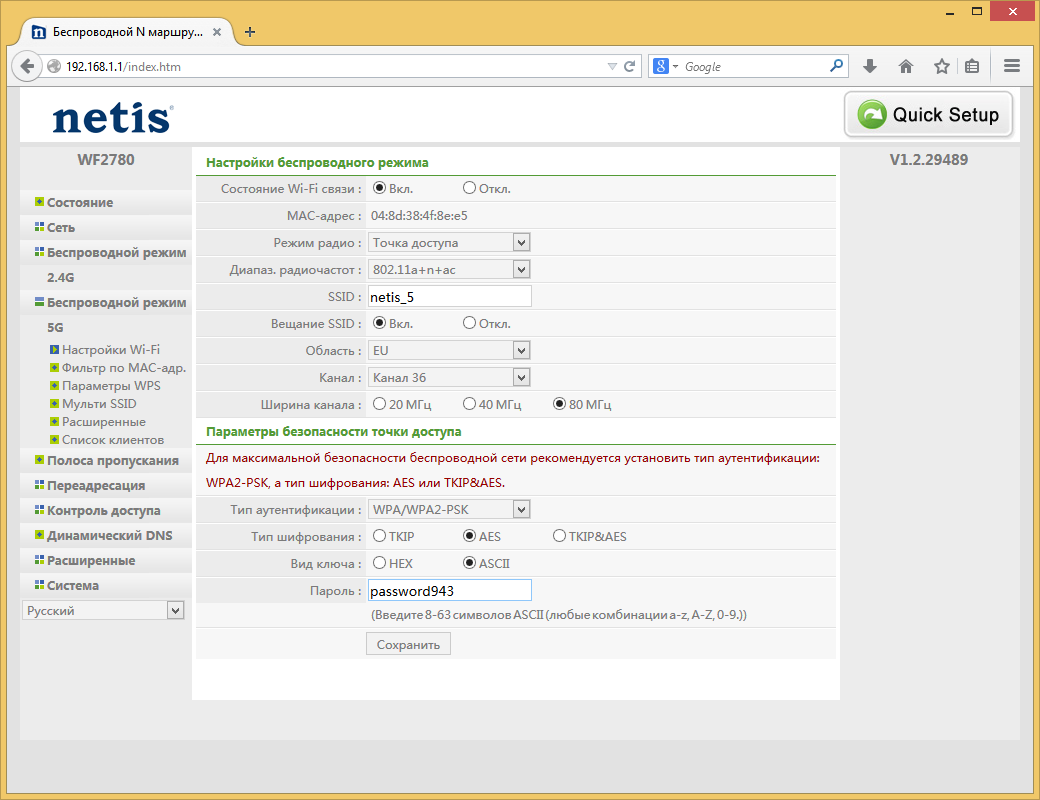
Task: Open Список клиентов submenu
Action: [x=113, y=440]
